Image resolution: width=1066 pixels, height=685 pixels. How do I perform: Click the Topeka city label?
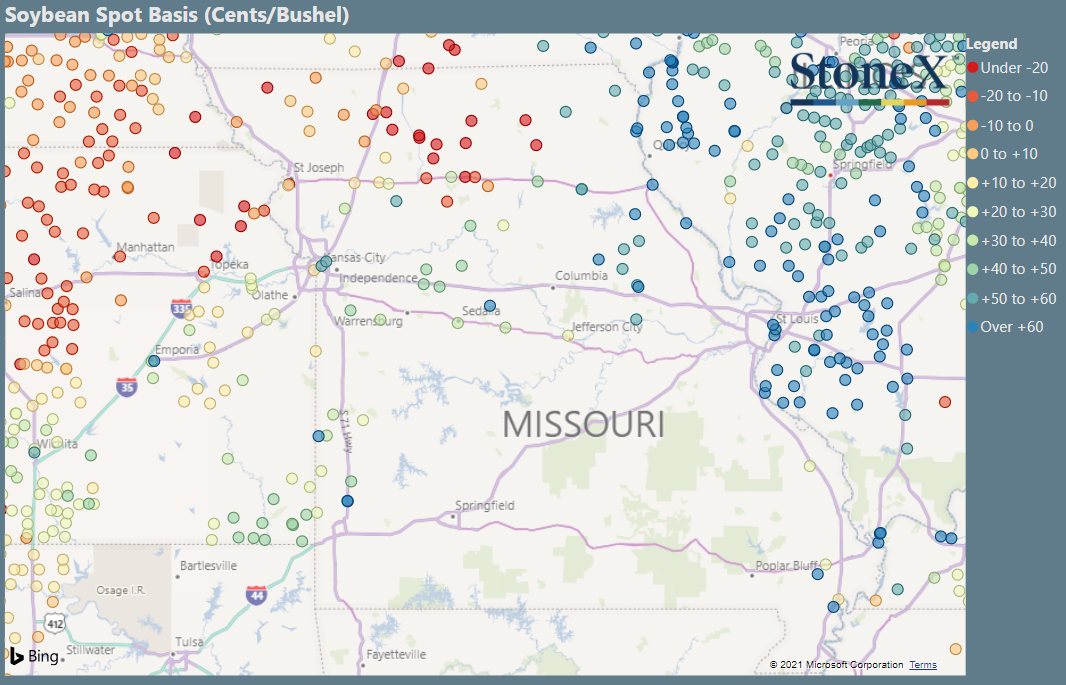229,264
